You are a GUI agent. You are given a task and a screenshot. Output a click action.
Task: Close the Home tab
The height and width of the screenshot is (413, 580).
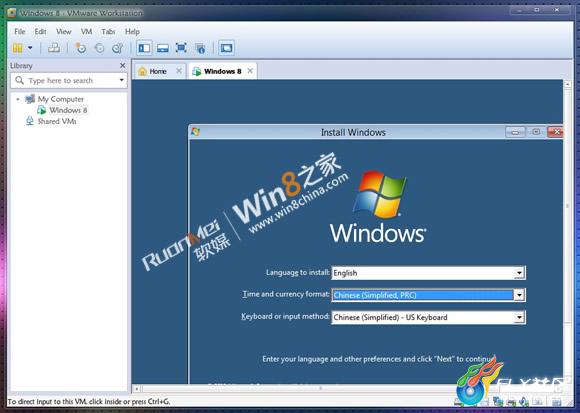point(179,71)
